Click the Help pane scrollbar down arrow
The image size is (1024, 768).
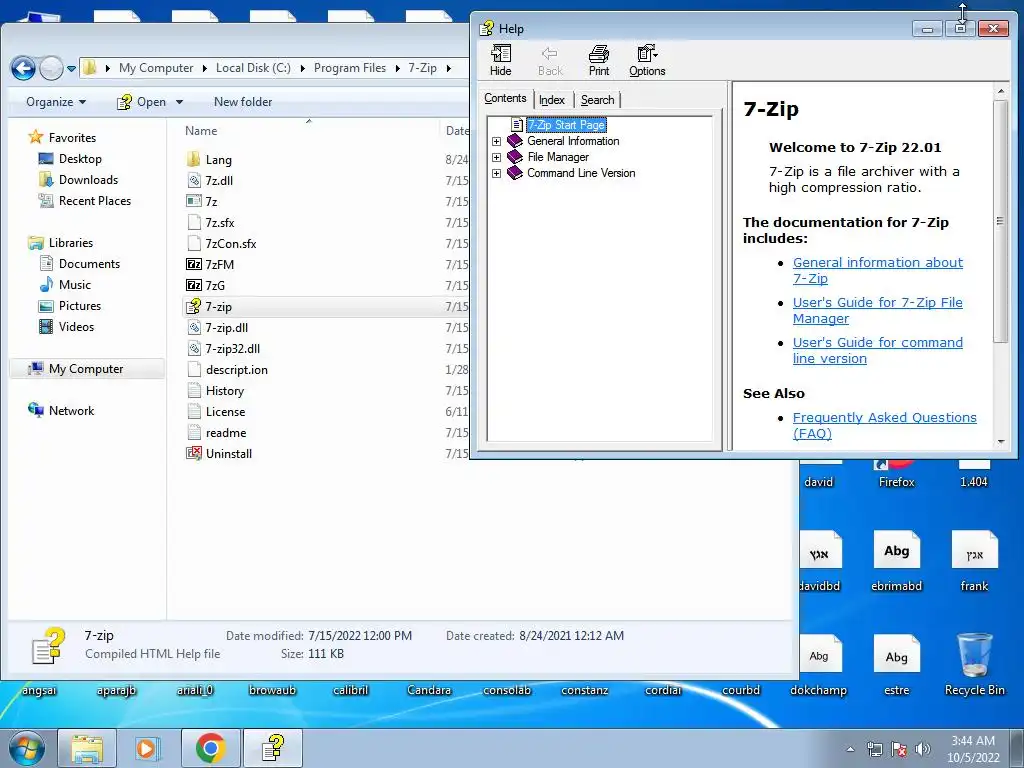pos(1000,442)
